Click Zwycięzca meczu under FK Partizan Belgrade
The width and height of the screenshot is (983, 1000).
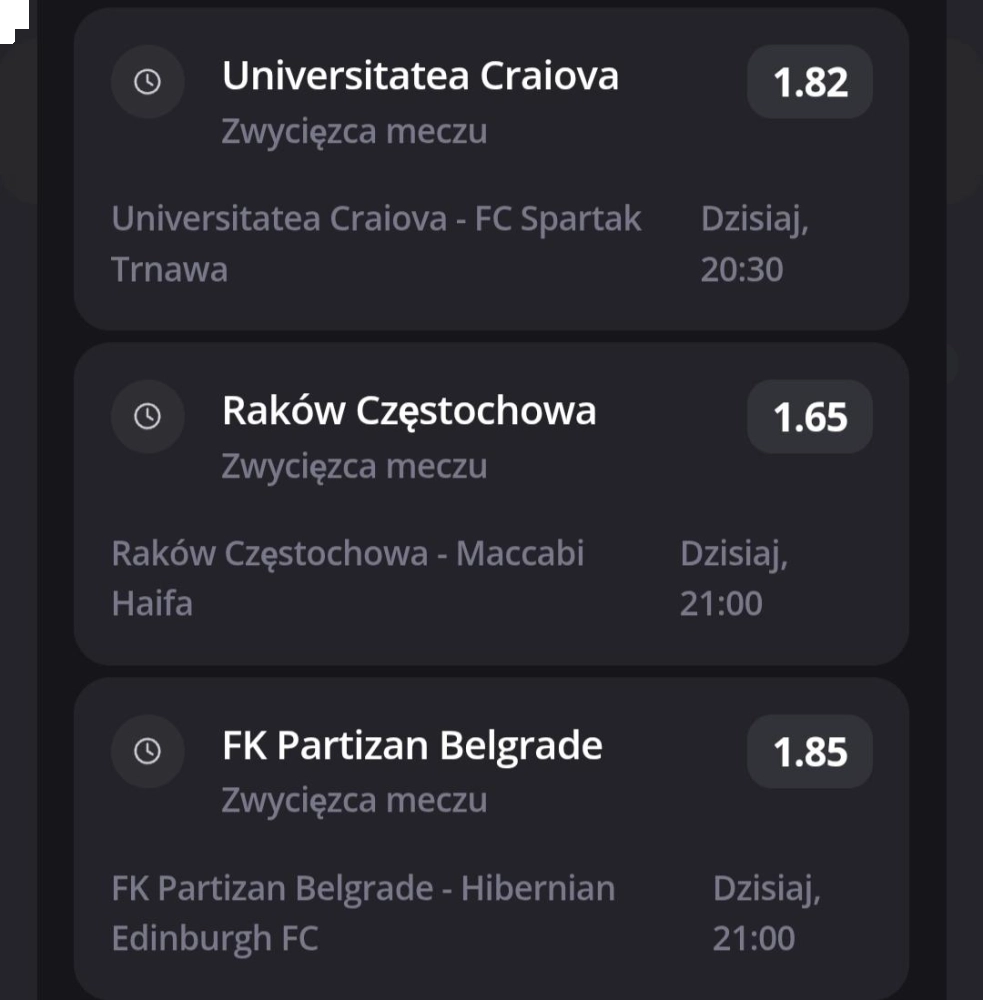(354, 800)
